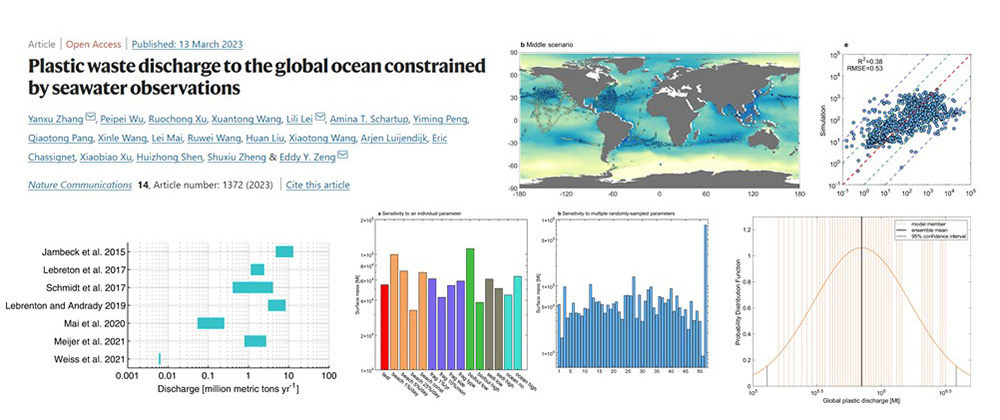
Task: Click the Meijer et al. 2021 label
Action: pos(89,342)
